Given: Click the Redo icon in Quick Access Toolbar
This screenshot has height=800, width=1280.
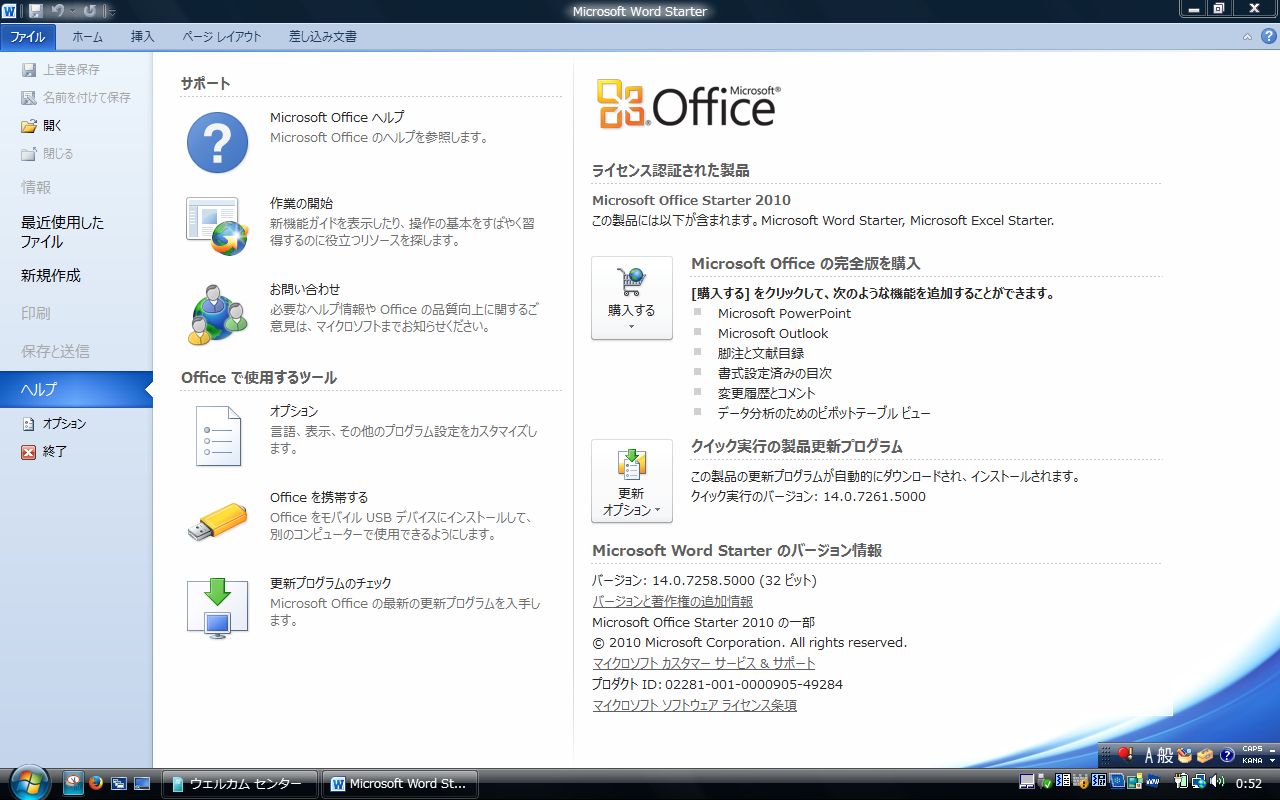Looking at the screenshot, I should (x=90, y=11).
